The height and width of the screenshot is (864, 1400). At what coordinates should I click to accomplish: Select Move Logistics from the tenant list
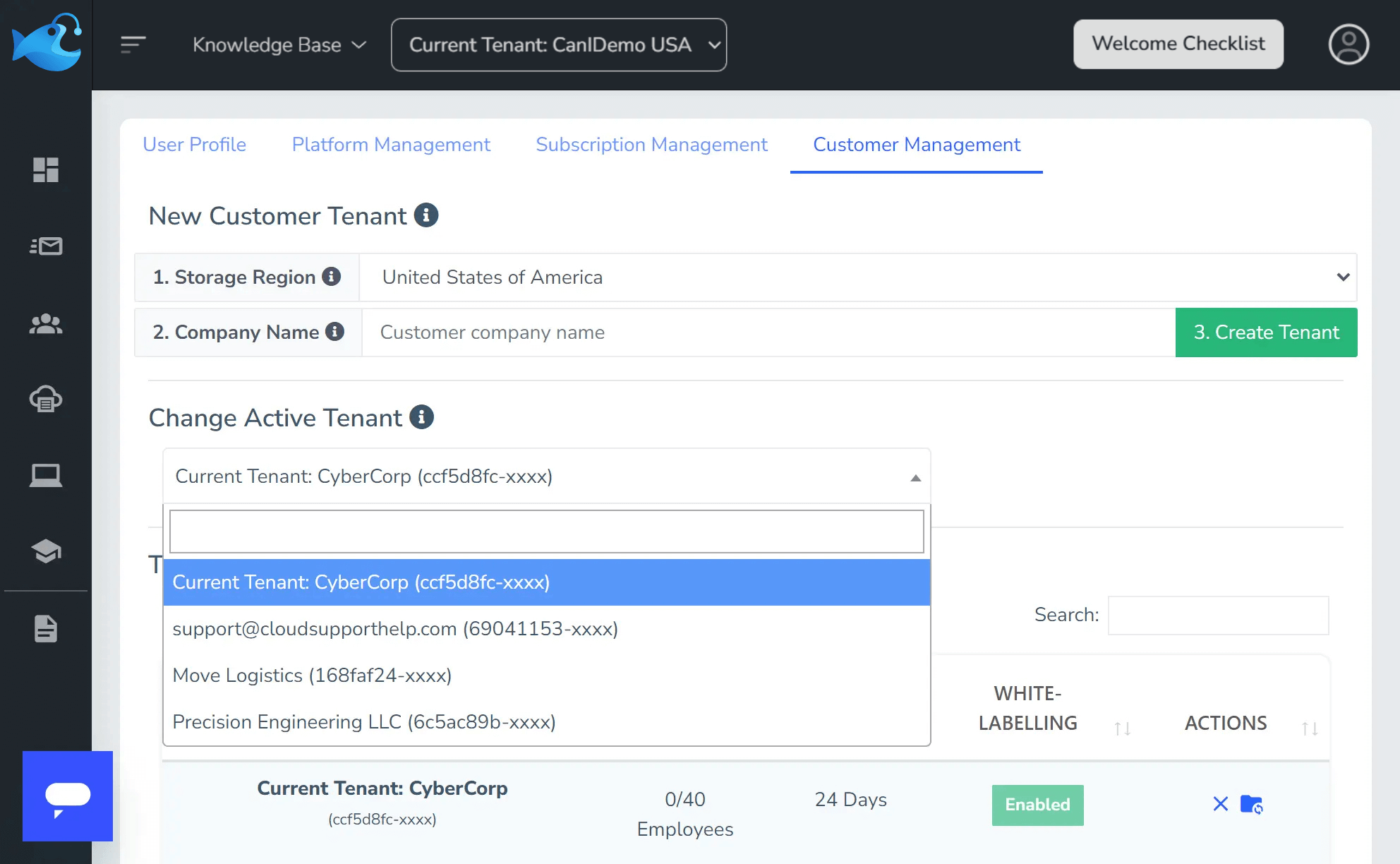click(313, 676)
